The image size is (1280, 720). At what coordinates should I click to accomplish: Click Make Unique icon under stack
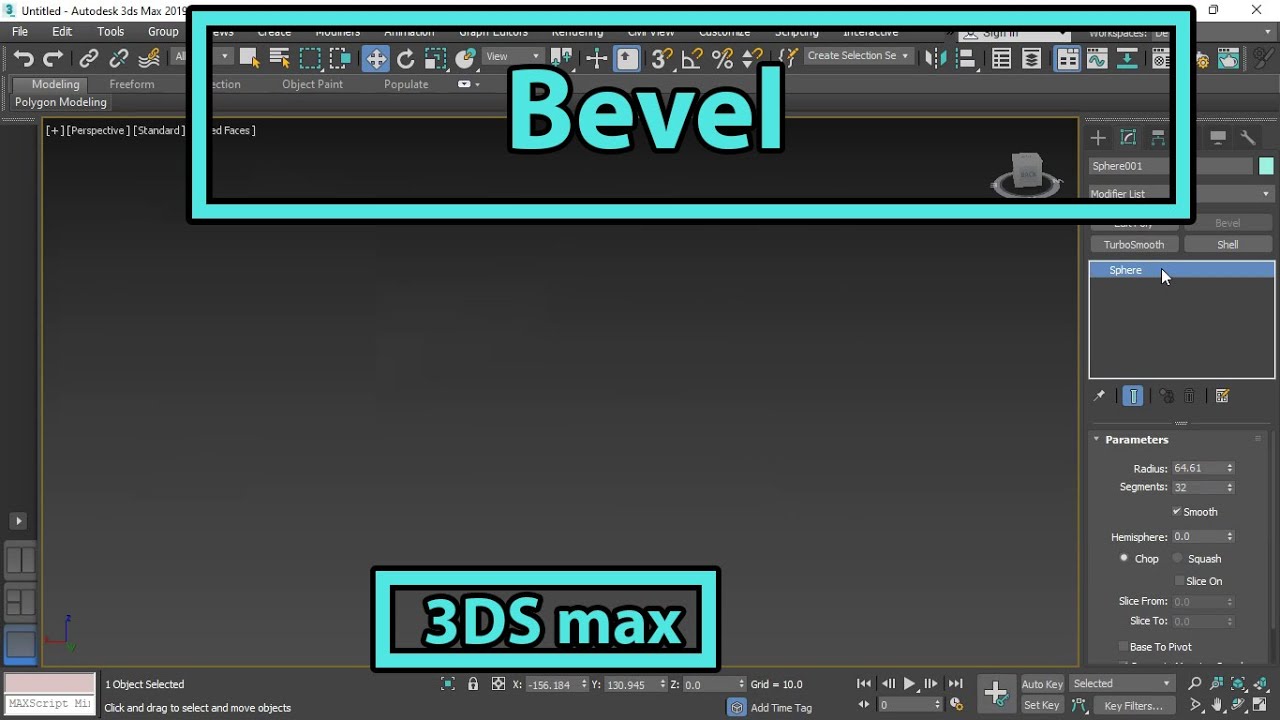[x=1166, y=396]
